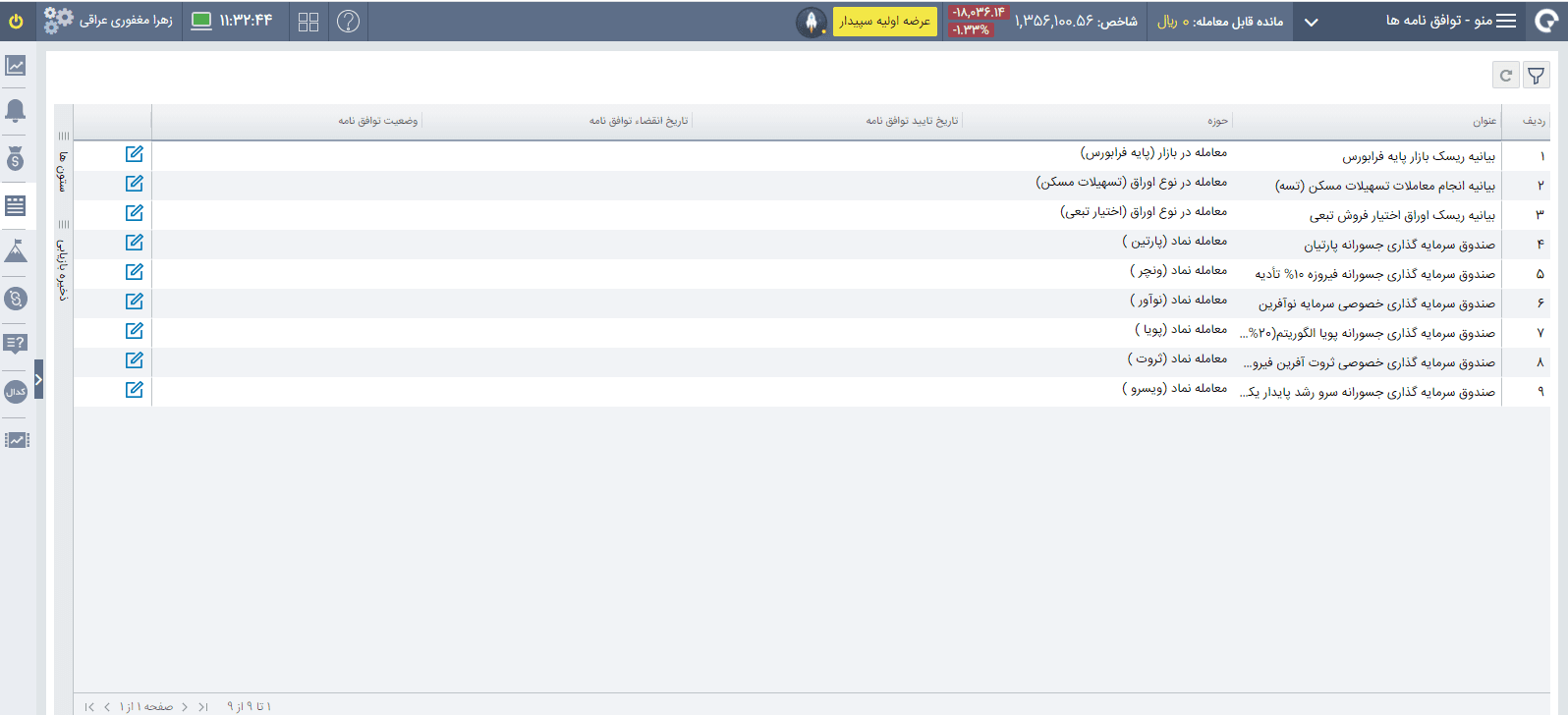Open the mountain flag sidebar icon
The width and height of the screenshot is (1568, 715).
click(x=16, y=251)
